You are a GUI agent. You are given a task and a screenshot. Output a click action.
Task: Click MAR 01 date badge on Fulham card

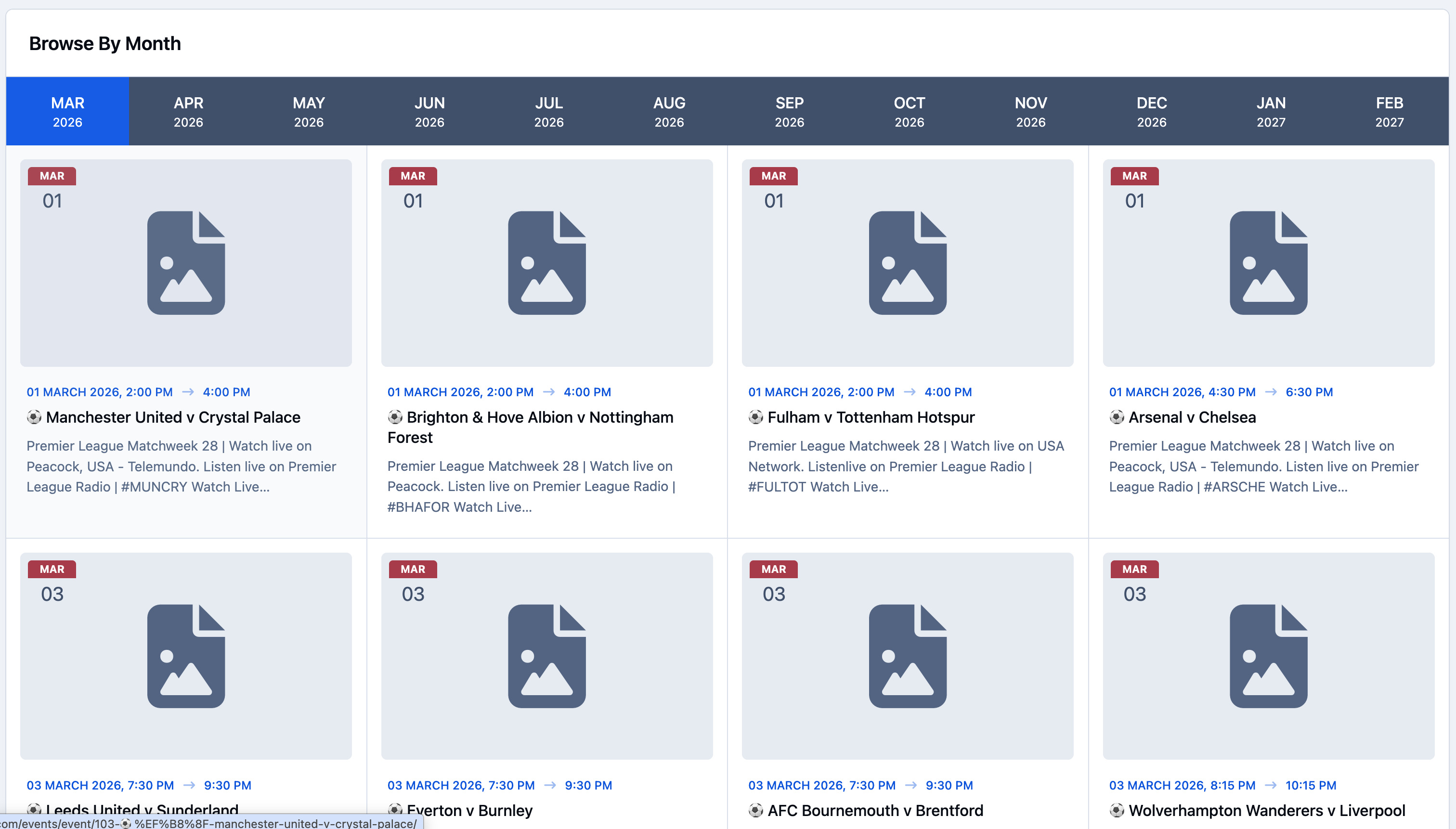[x=774, y=190]
